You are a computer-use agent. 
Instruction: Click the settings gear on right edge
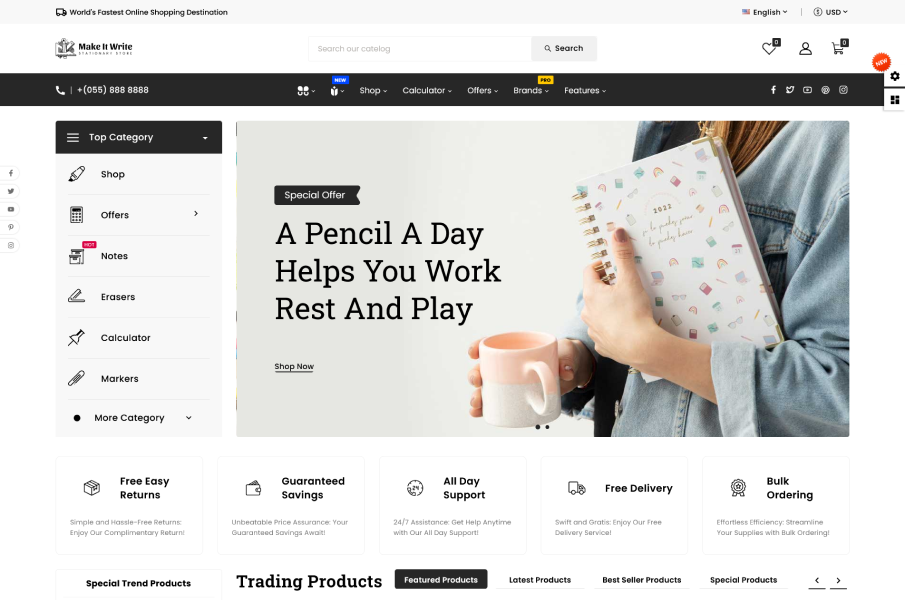click(x=895, y=76)
